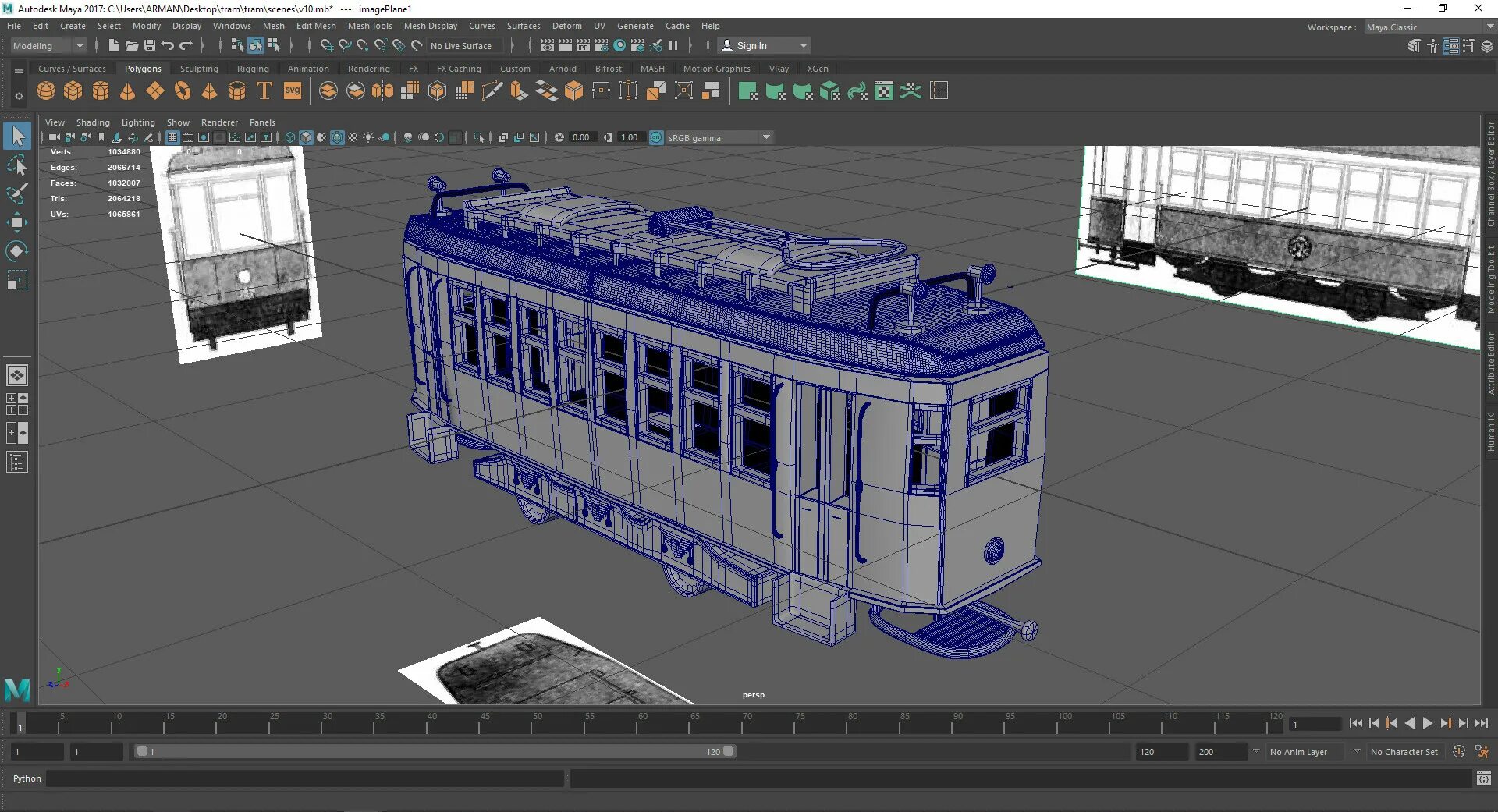Toggle the color management ON button

656,138
